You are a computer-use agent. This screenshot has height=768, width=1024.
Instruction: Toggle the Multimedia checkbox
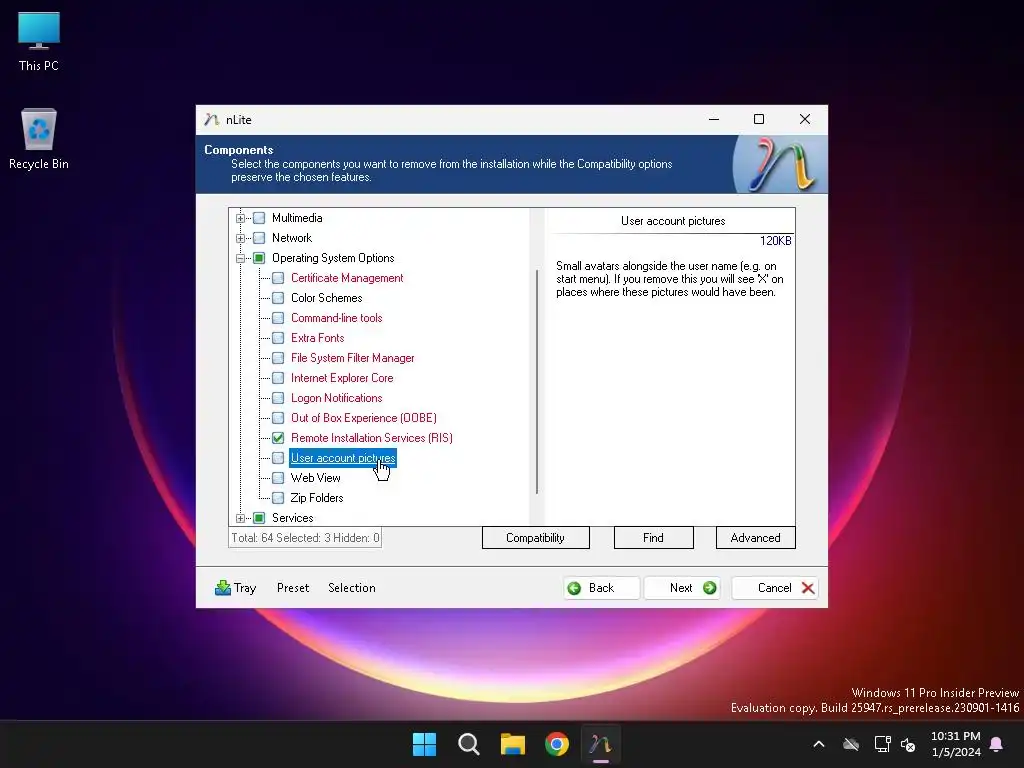(x=259, y=218)
